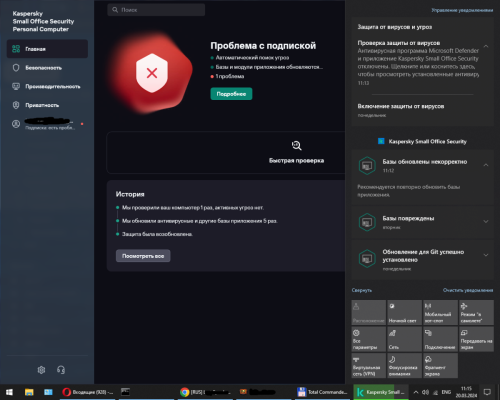This screenshot has height=400, width=500.
Task: Click the history entry 'Защита была возобновлена'
Action: (157, 234)
